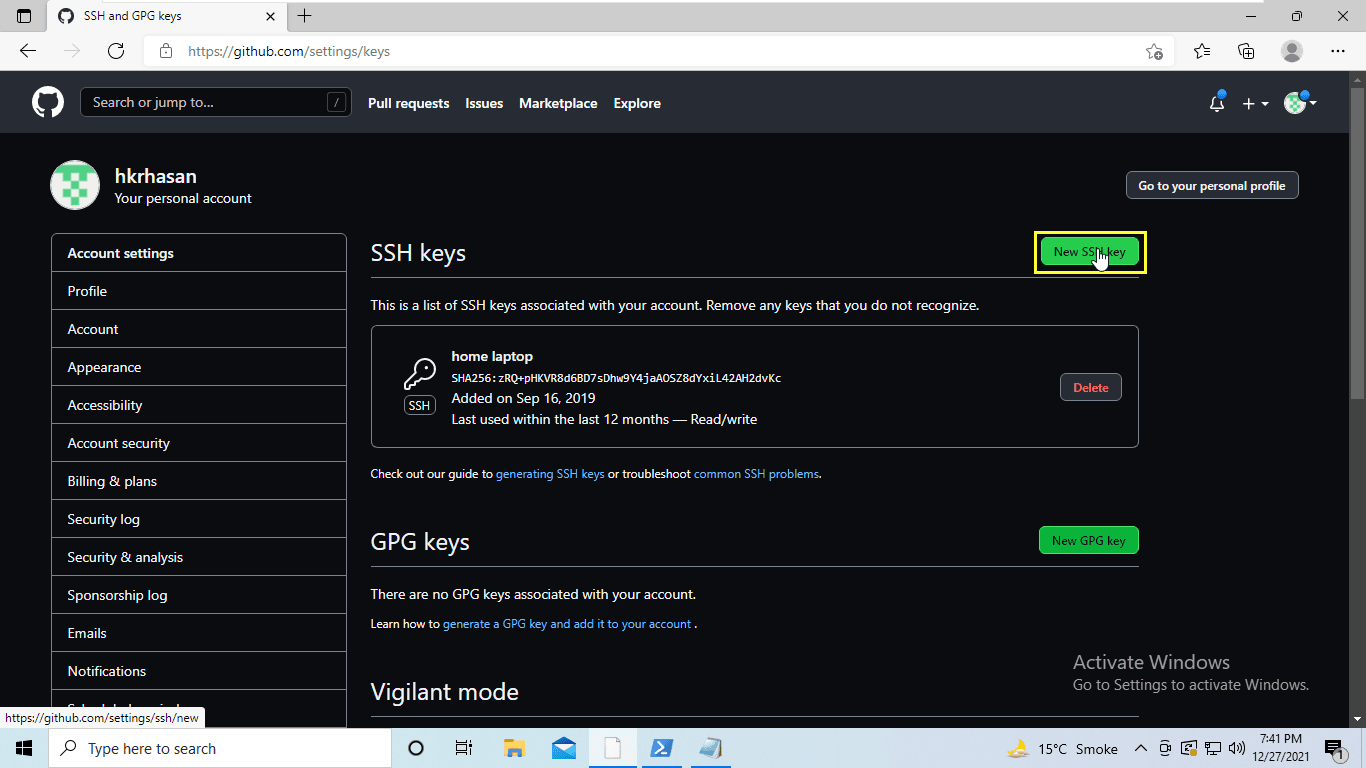Reload the page with refresh icon
The height and width of the screenshot is (768, 1366).
(116, 51)
